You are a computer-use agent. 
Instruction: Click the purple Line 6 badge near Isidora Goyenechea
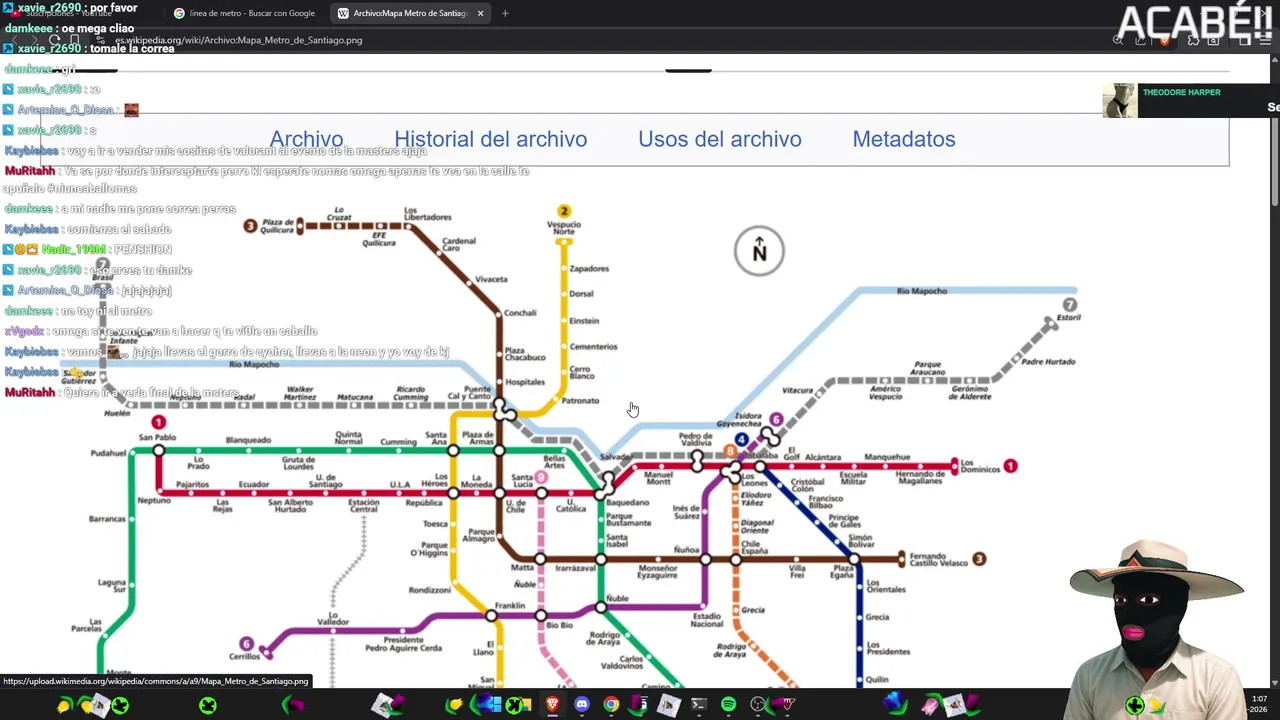(776, 419)
